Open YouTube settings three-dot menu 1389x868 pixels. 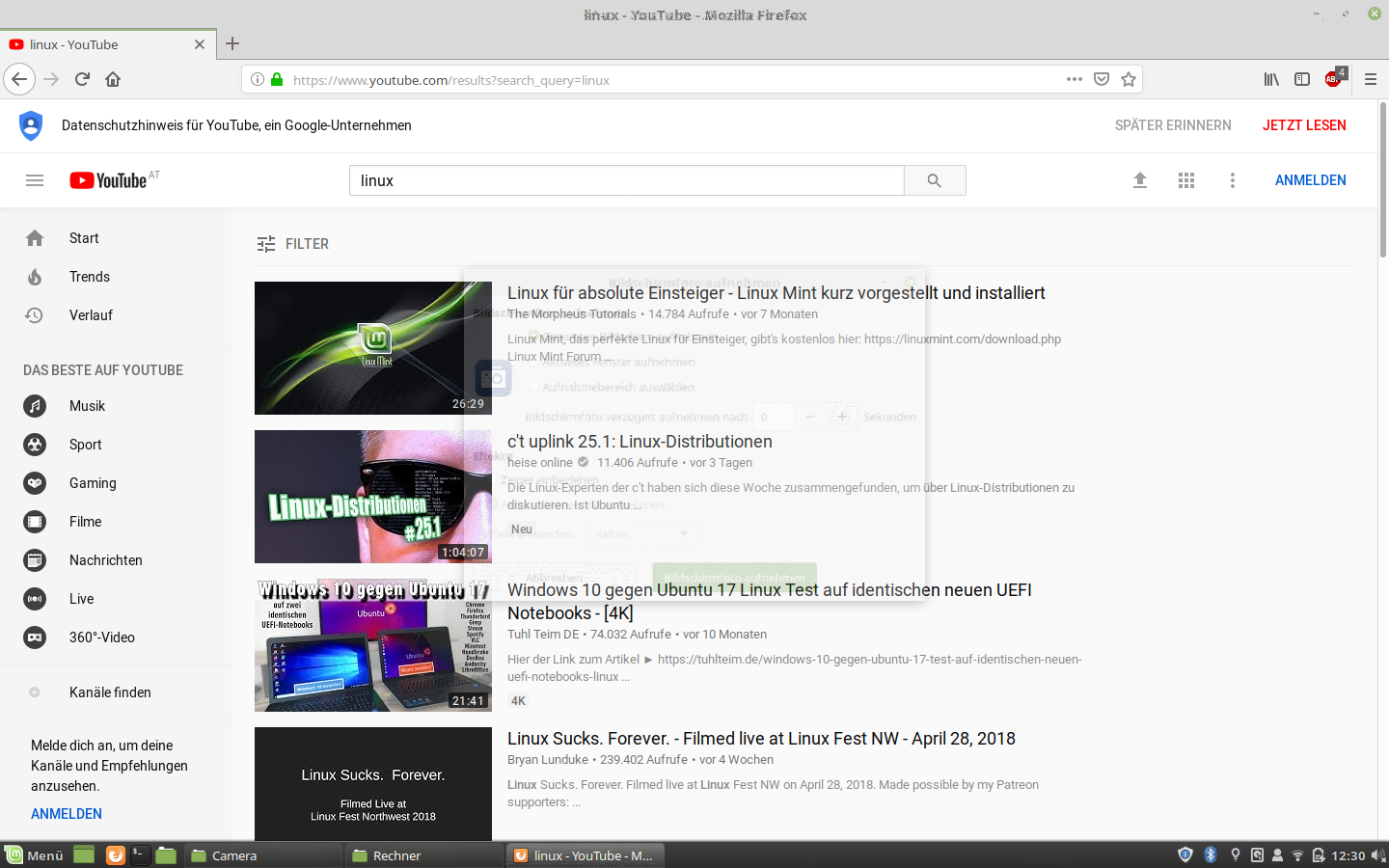[x=1233, y=180]
